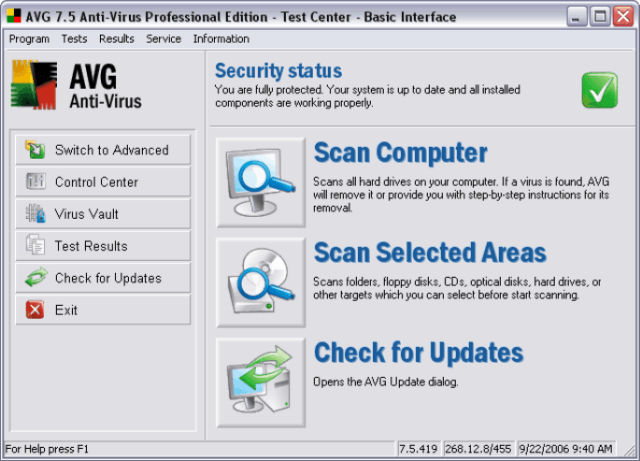Click the large Check for Updates computer icon
The height and width of the screenshot is (461, 640).
coord(261,383)
